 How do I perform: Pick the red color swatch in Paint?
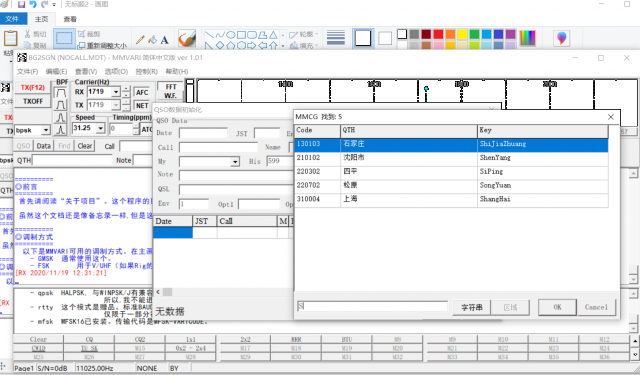pos(438,34)
